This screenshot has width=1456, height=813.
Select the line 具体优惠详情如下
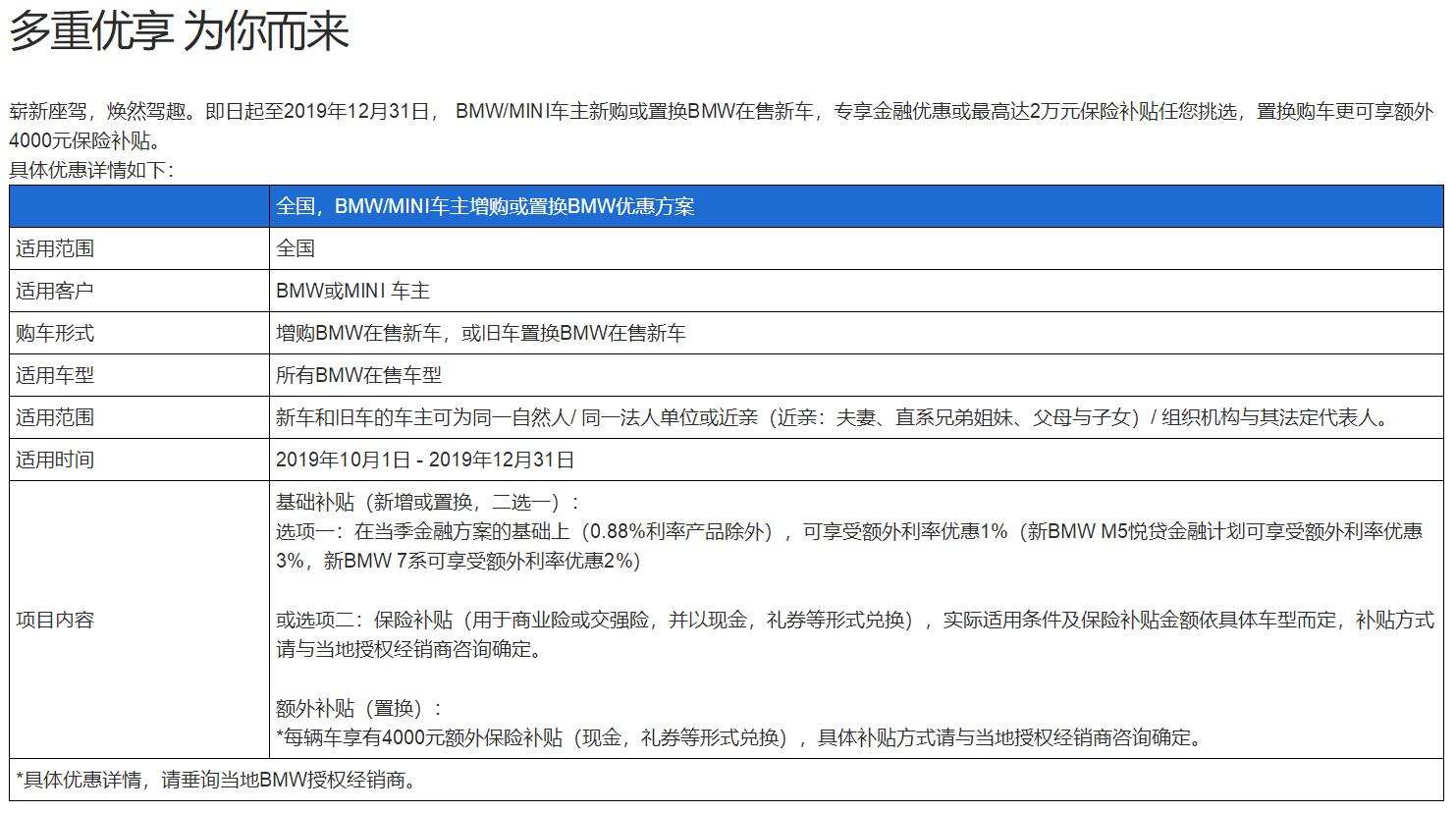91,170
